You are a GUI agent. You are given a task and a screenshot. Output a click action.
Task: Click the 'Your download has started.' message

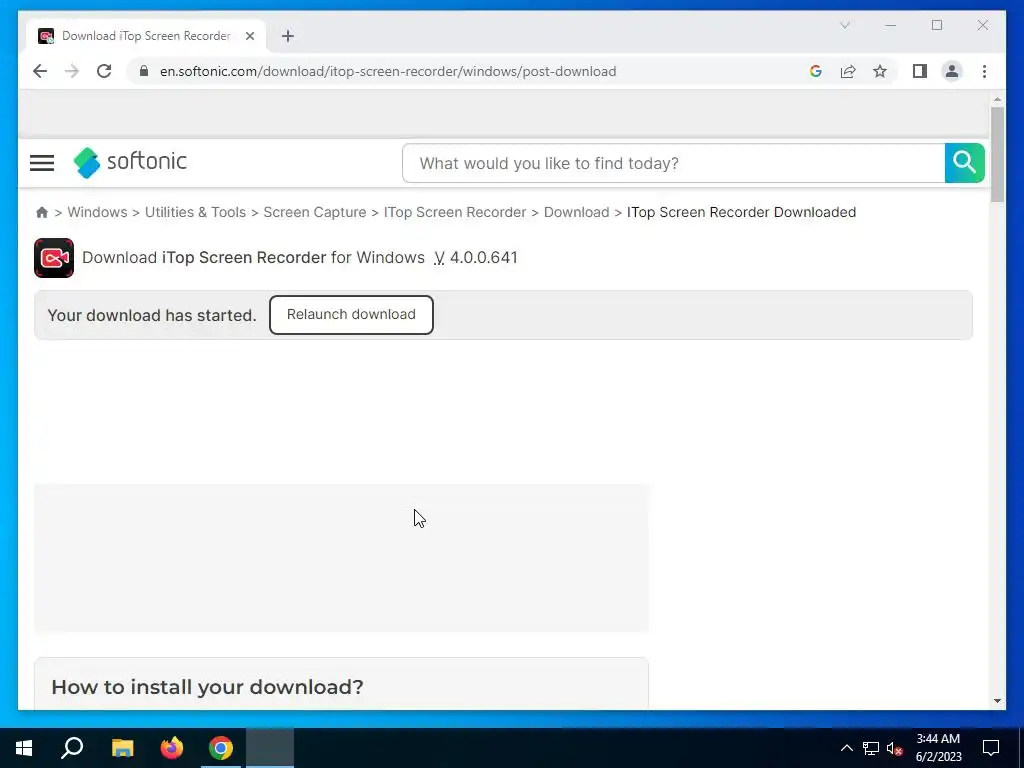point(152,315)
